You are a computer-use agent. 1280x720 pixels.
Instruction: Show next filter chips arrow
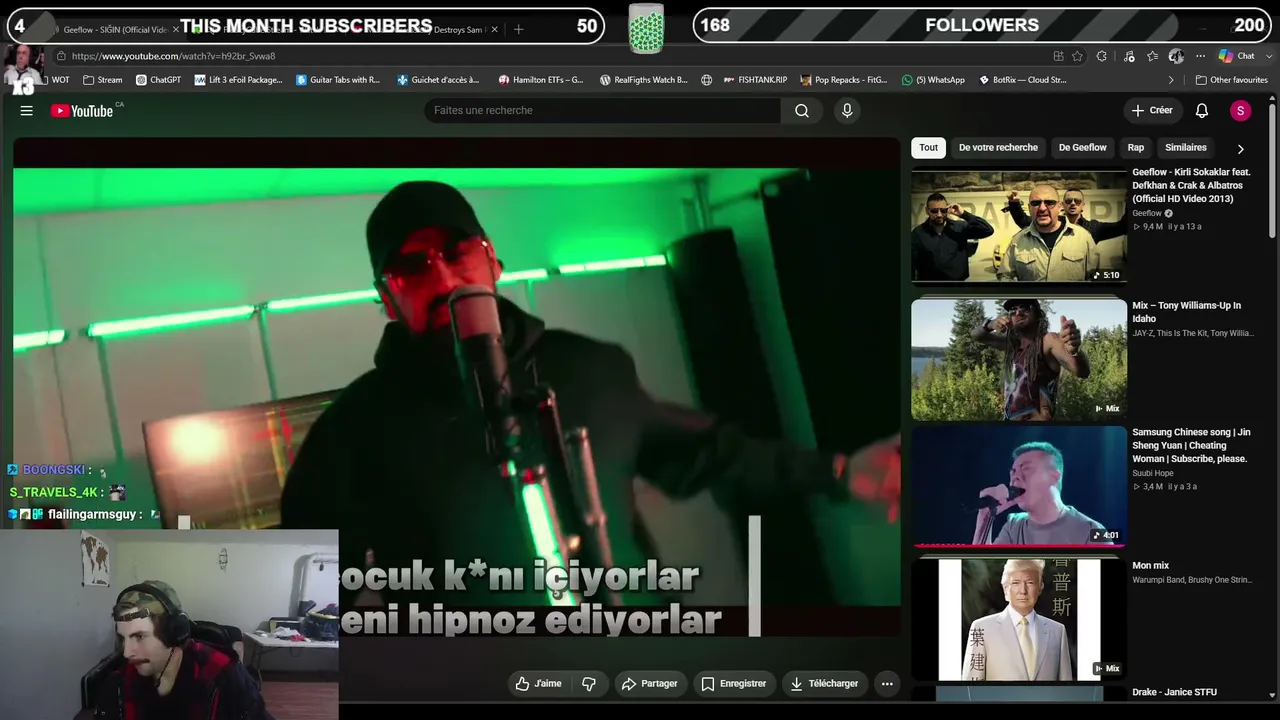1240,149
